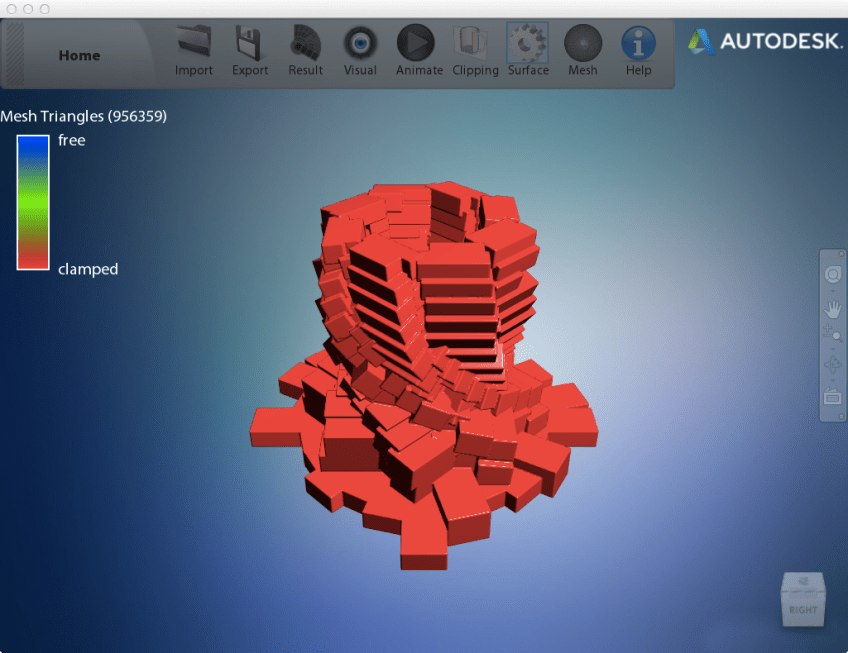Activate the Orbit rotation tool
The image size is (848, 653).
point(832,365)
